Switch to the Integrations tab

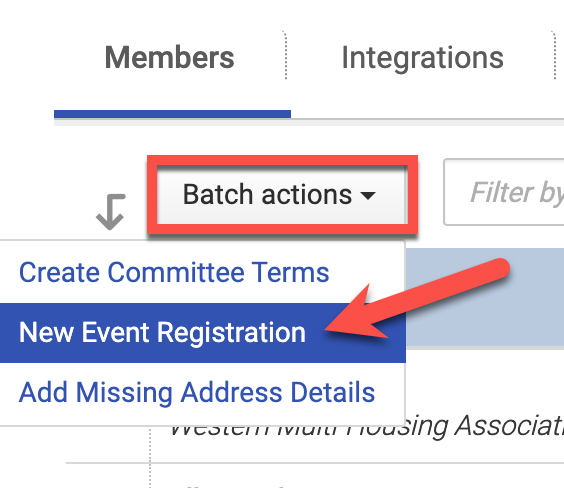point(422,58)
